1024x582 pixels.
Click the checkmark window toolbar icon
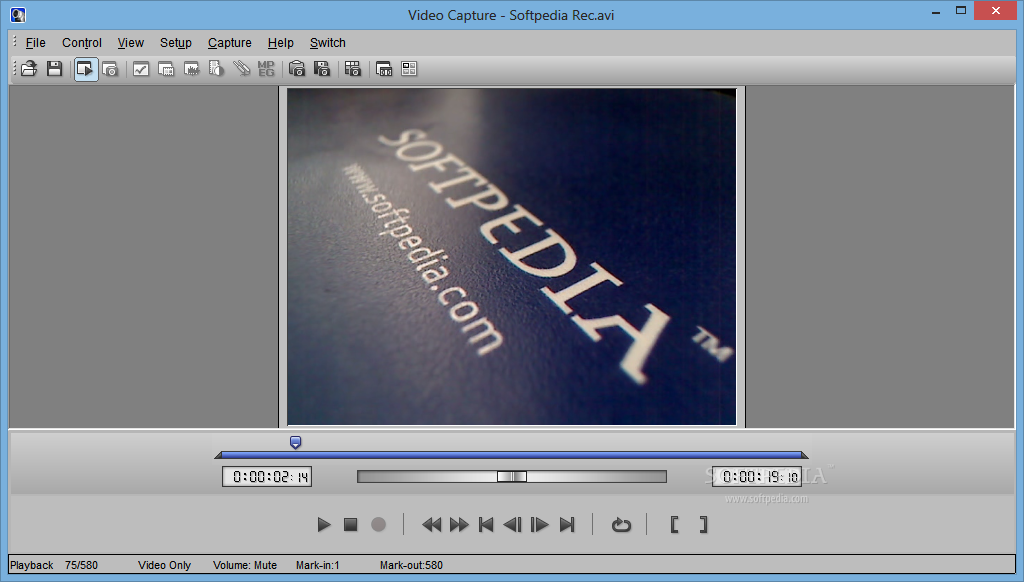[x=140, y=69]
